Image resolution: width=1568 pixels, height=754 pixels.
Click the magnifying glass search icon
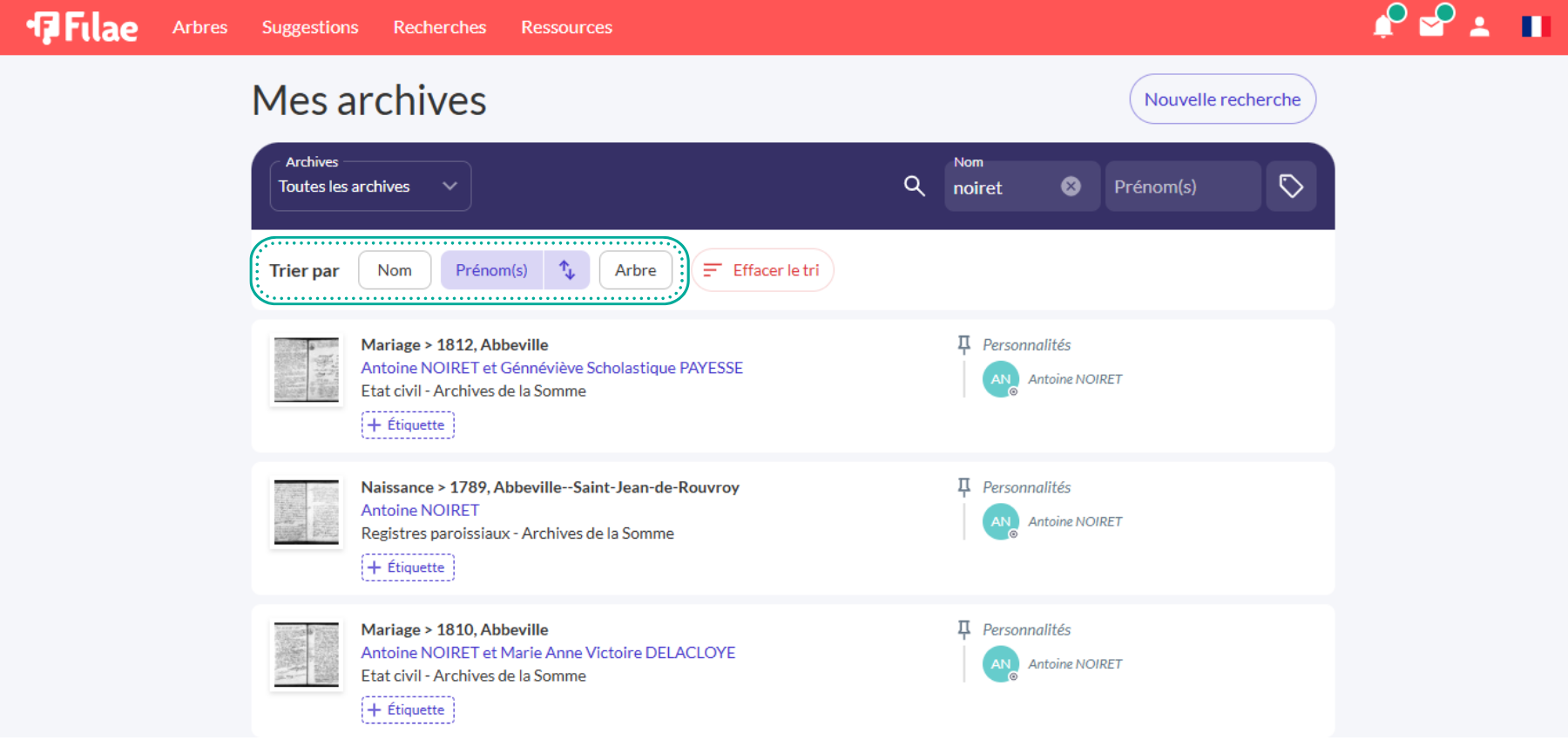914,186
